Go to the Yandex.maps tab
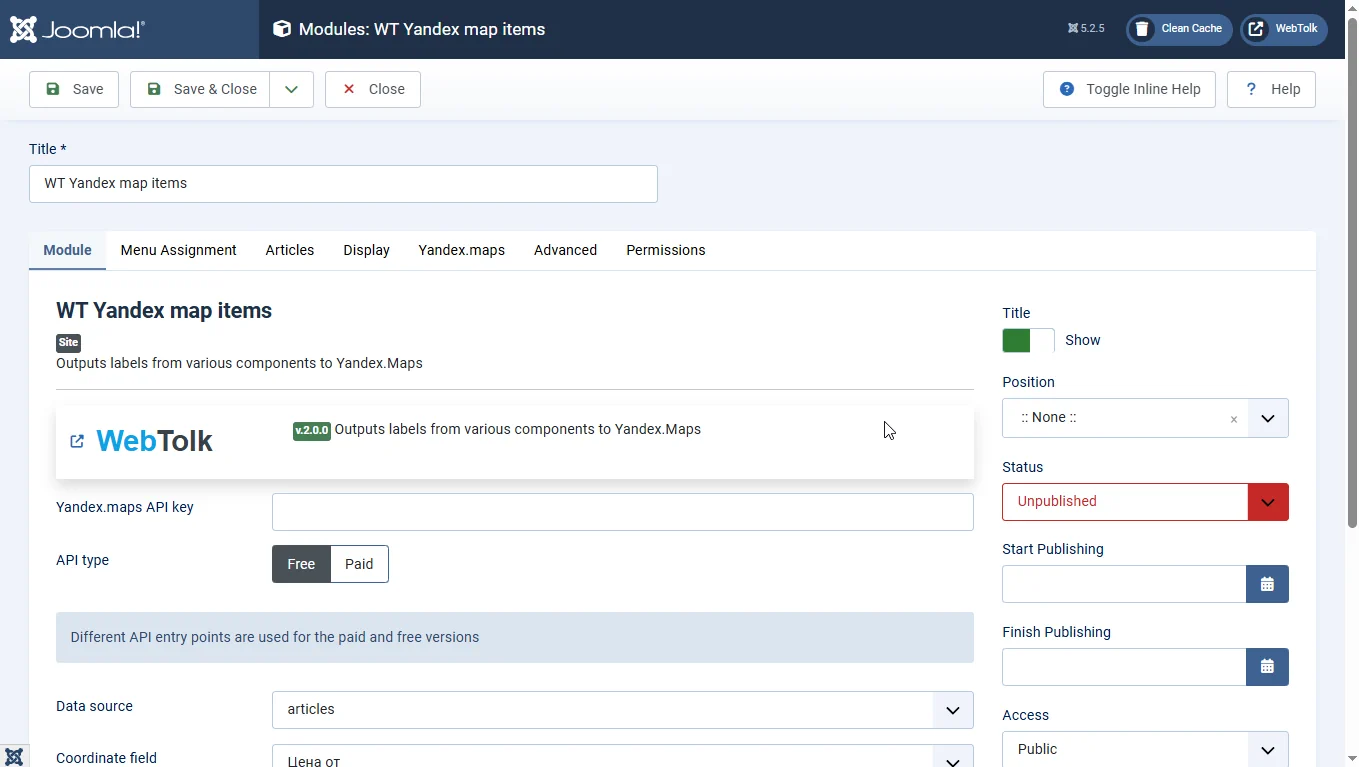Screen dimensions: 1359x767 point(462,250)
